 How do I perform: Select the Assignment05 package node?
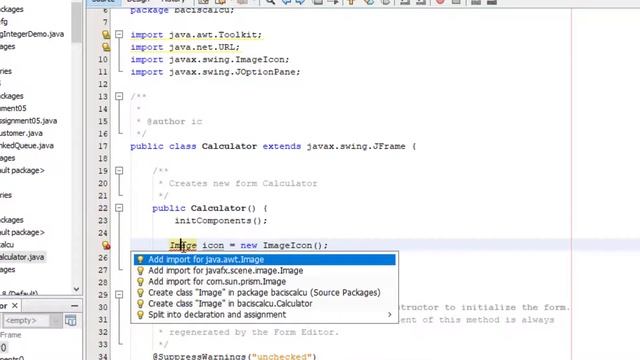point(13,109)
